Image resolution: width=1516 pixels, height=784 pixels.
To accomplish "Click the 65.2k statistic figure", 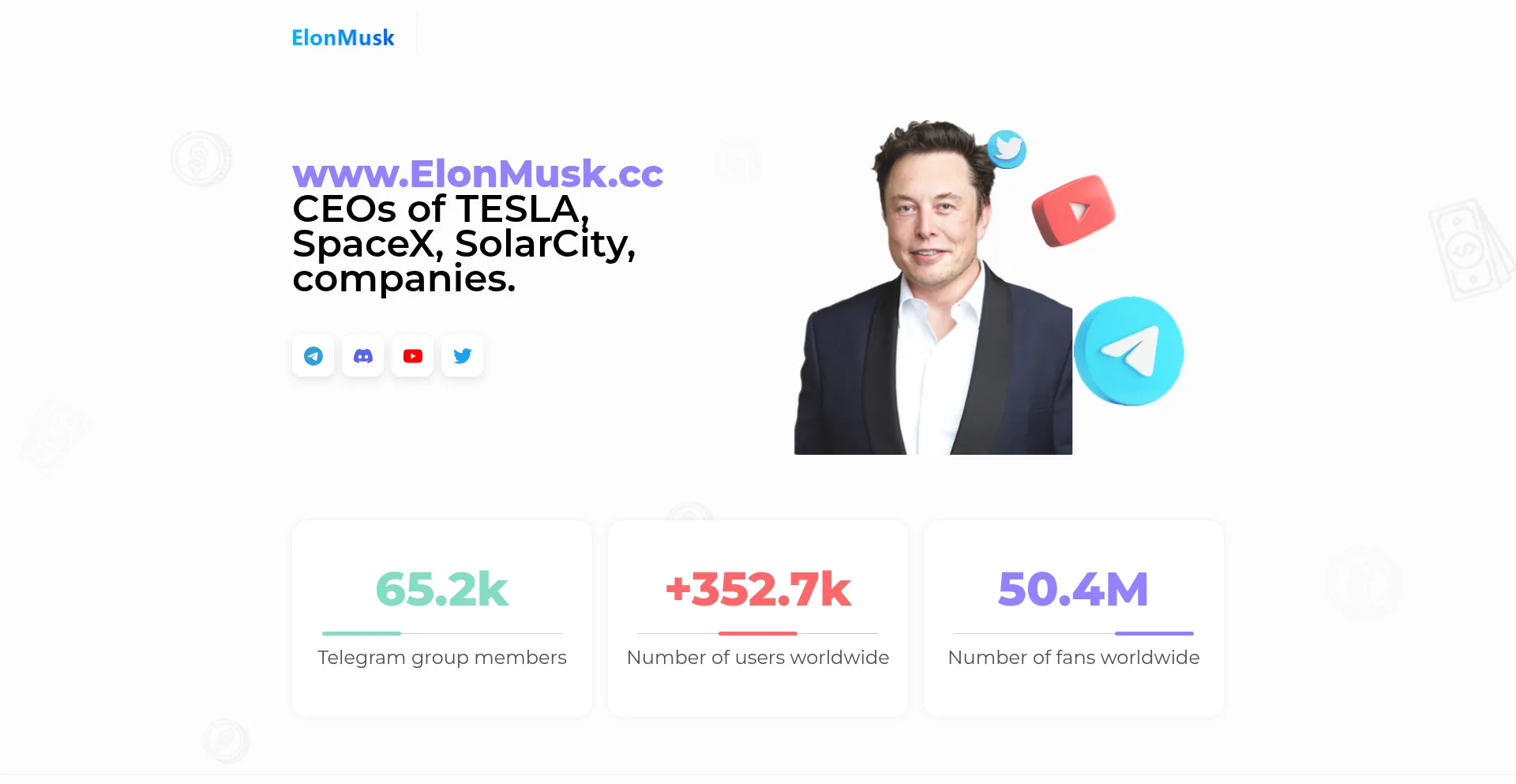I will coord(442,589).
